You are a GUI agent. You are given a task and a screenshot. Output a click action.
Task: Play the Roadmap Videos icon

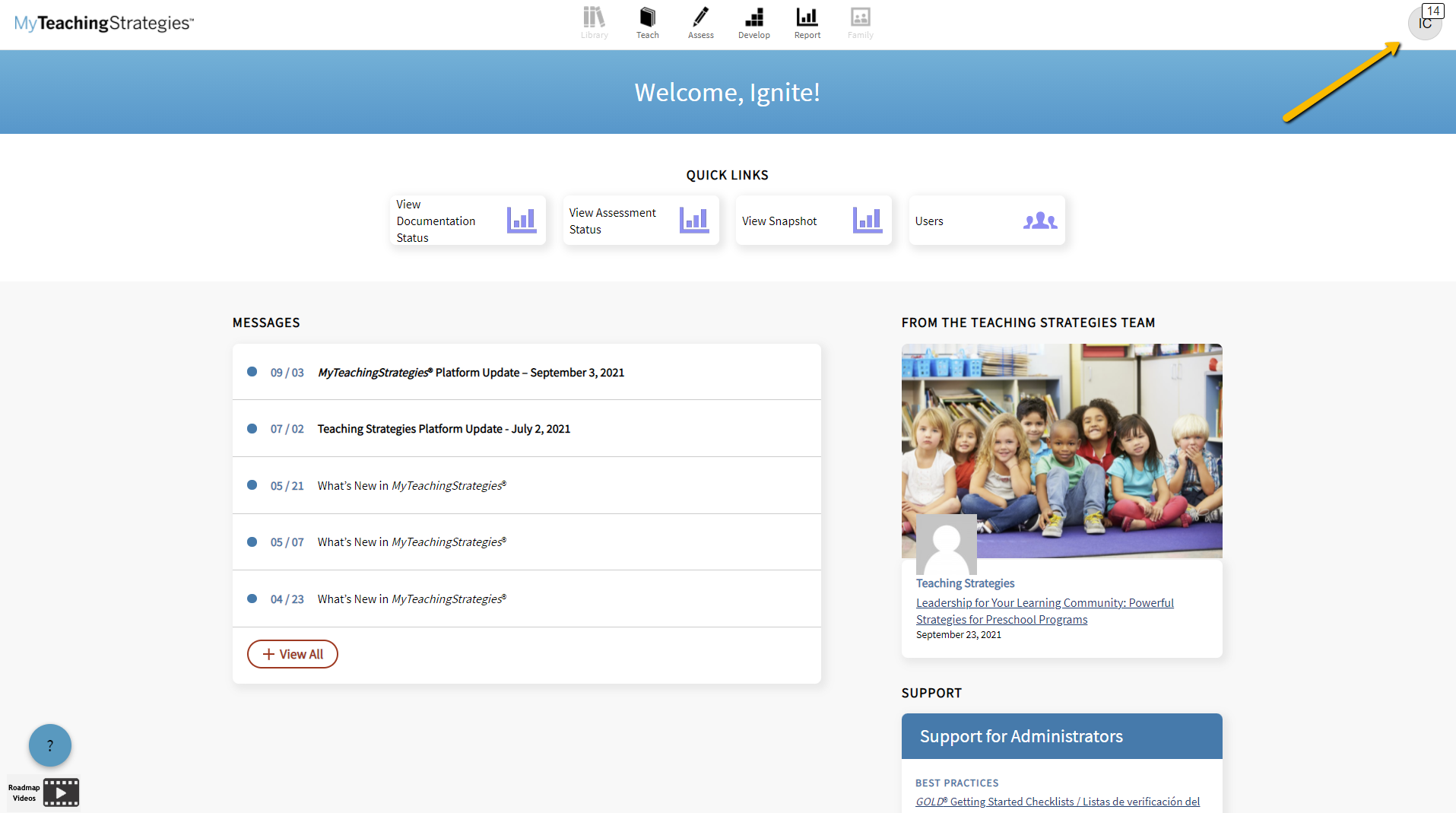[x=61, y=792]
